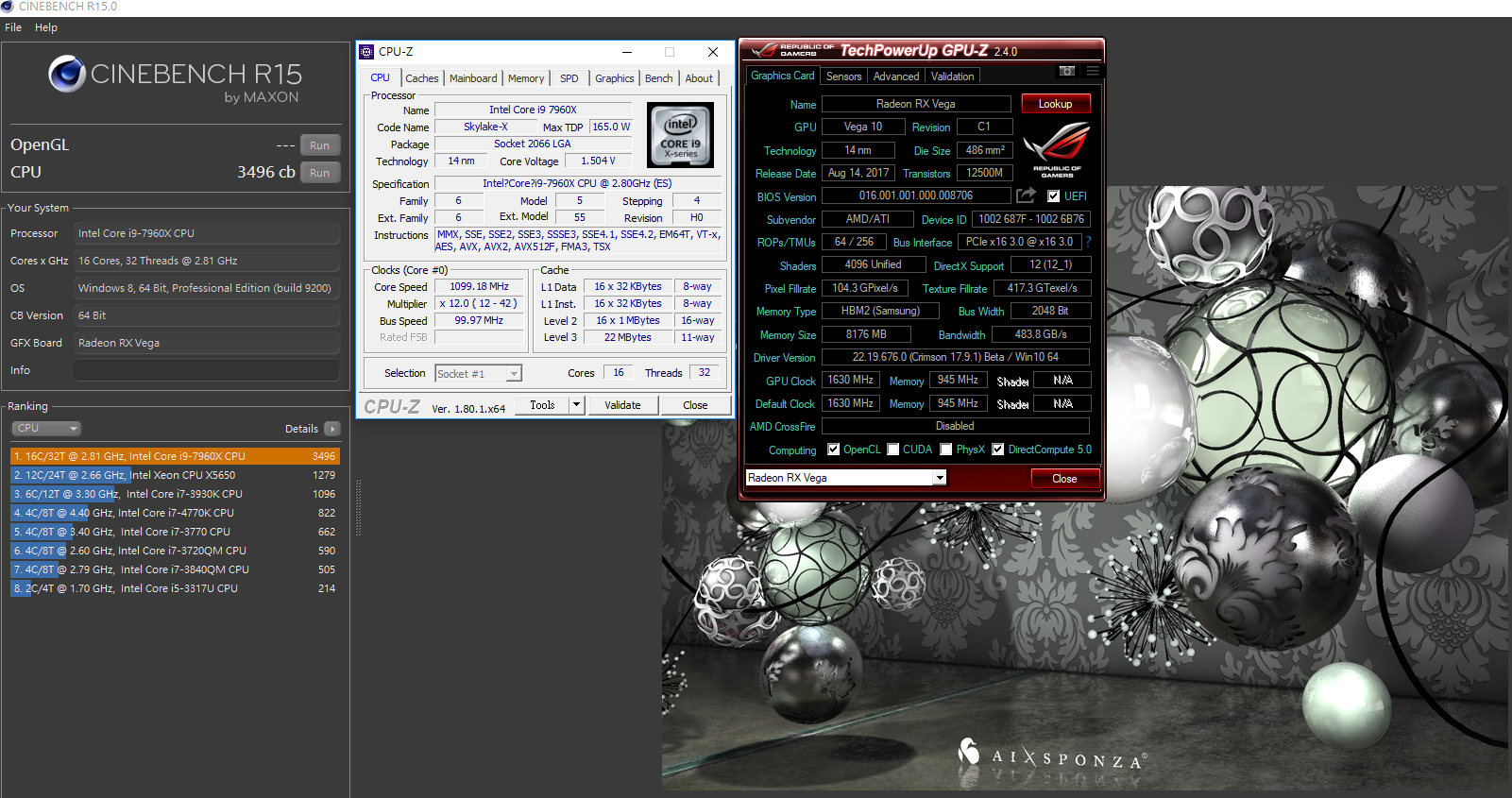Click the BIOS Version value in GPU-Z
The width and height of the screenshot is (1512, 798).
[x=916, y=195]
